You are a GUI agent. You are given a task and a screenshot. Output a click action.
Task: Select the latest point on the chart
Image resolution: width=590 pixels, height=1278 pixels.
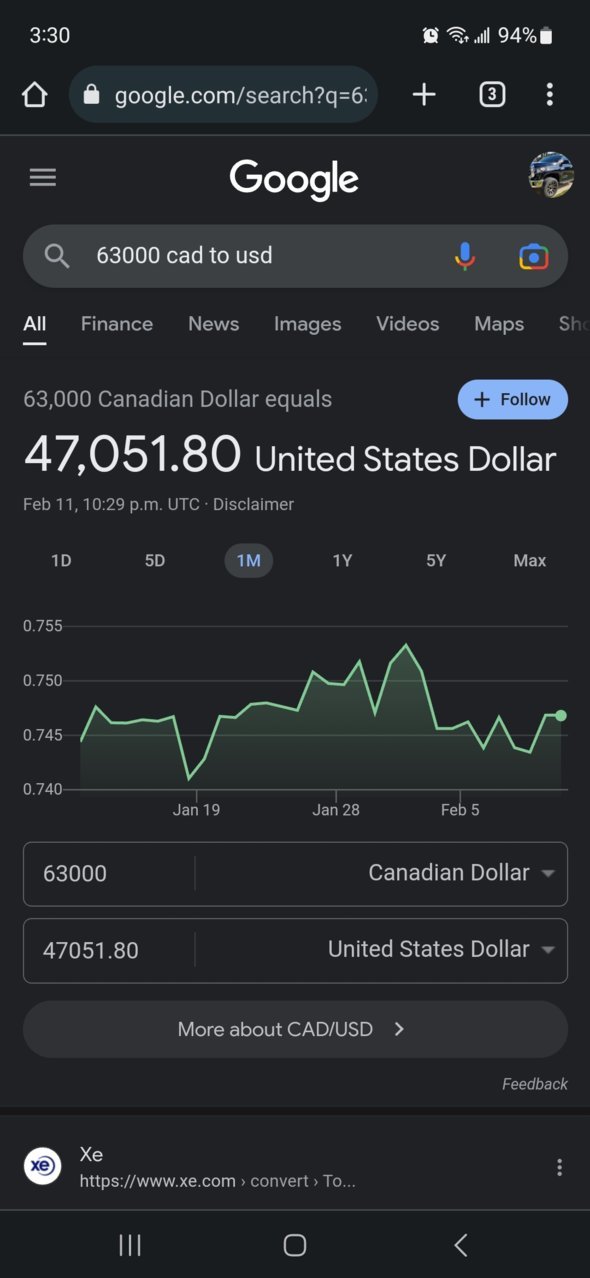pos(561,715)
